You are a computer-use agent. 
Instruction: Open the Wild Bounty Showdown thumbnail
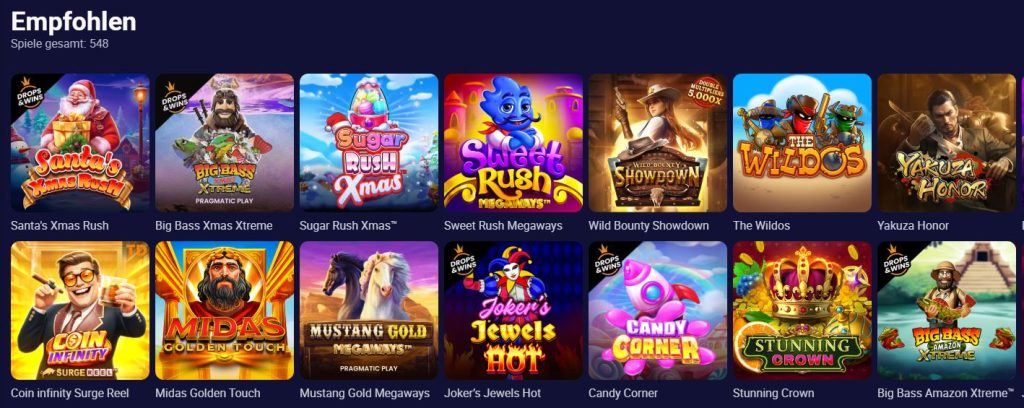pos(658,142)
